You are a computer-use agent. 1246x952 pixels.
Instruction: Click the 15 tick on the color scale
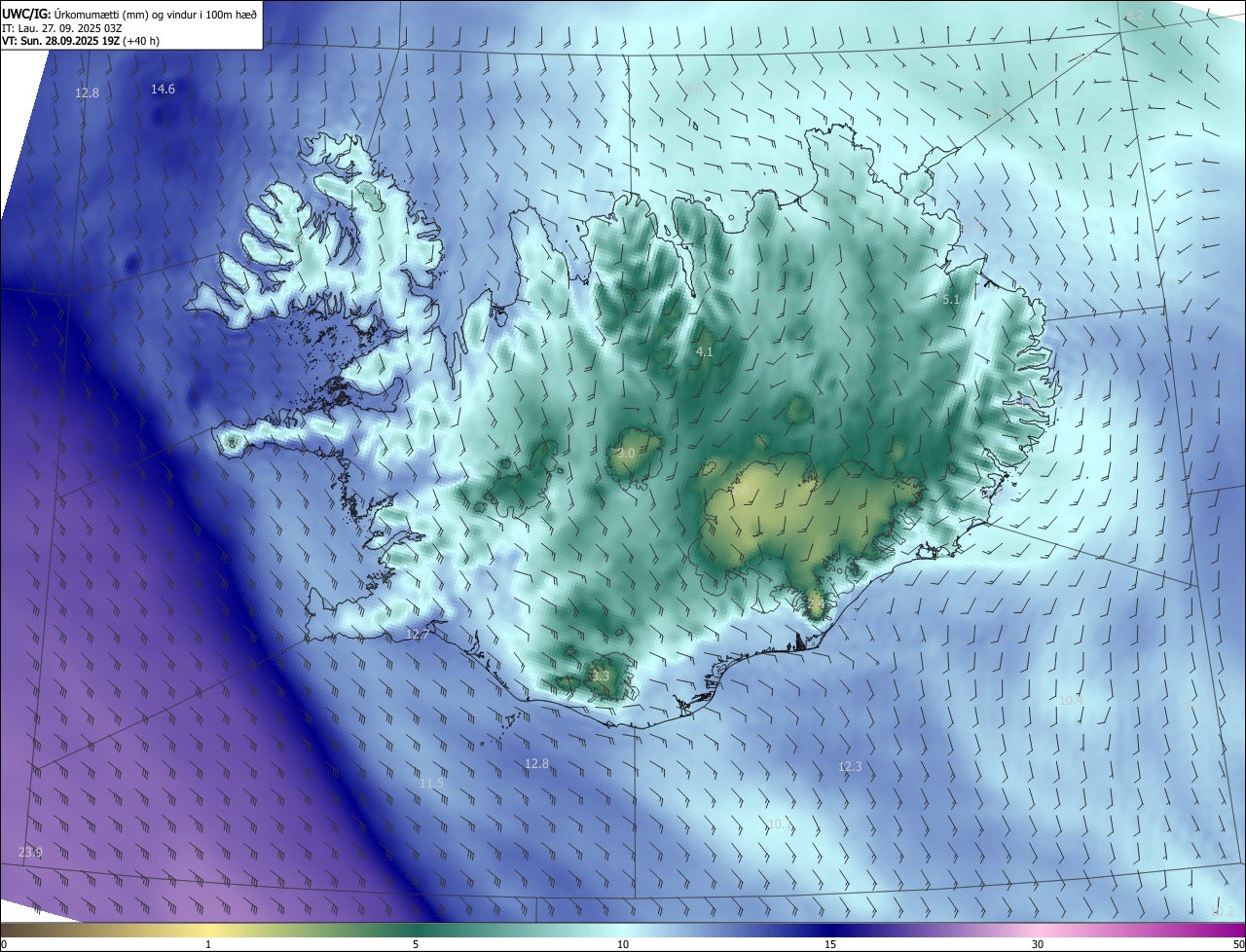click(x=830, y=944)
